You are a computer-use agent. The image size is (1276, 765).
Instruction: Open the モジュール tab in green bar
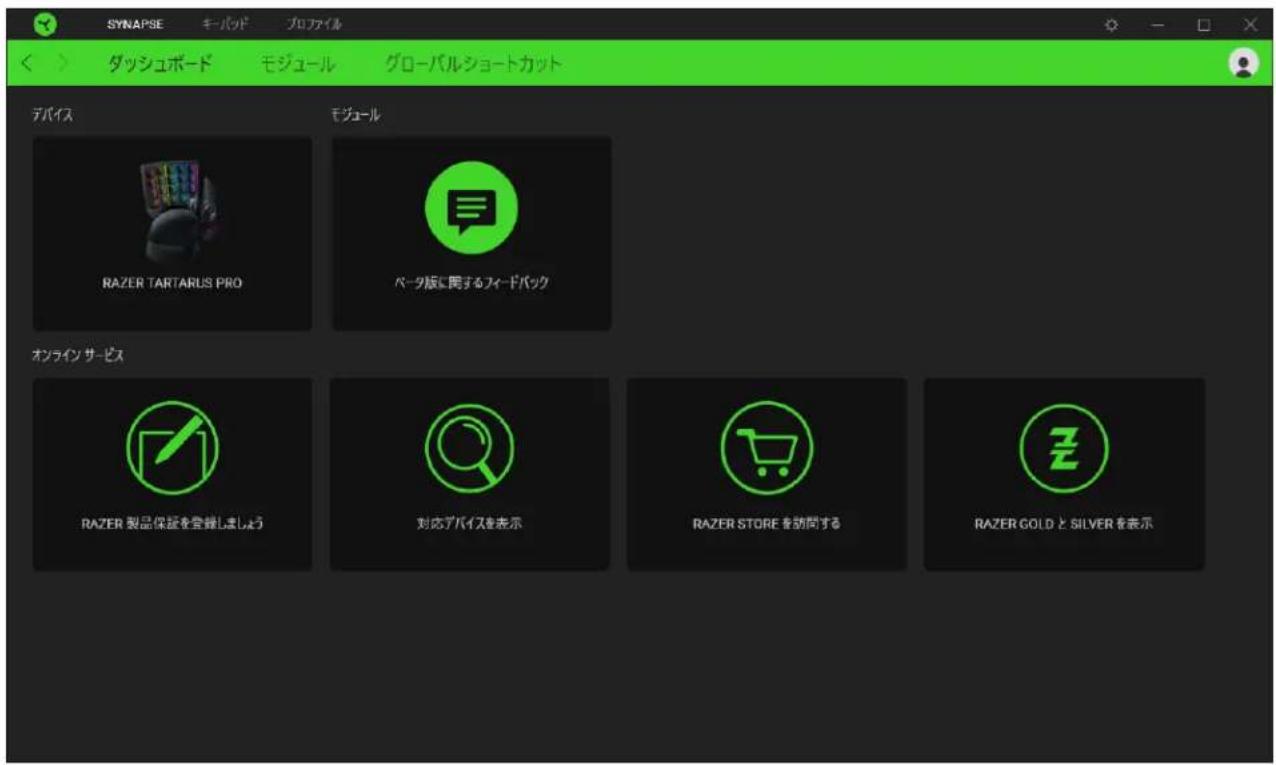click(297, 64)
